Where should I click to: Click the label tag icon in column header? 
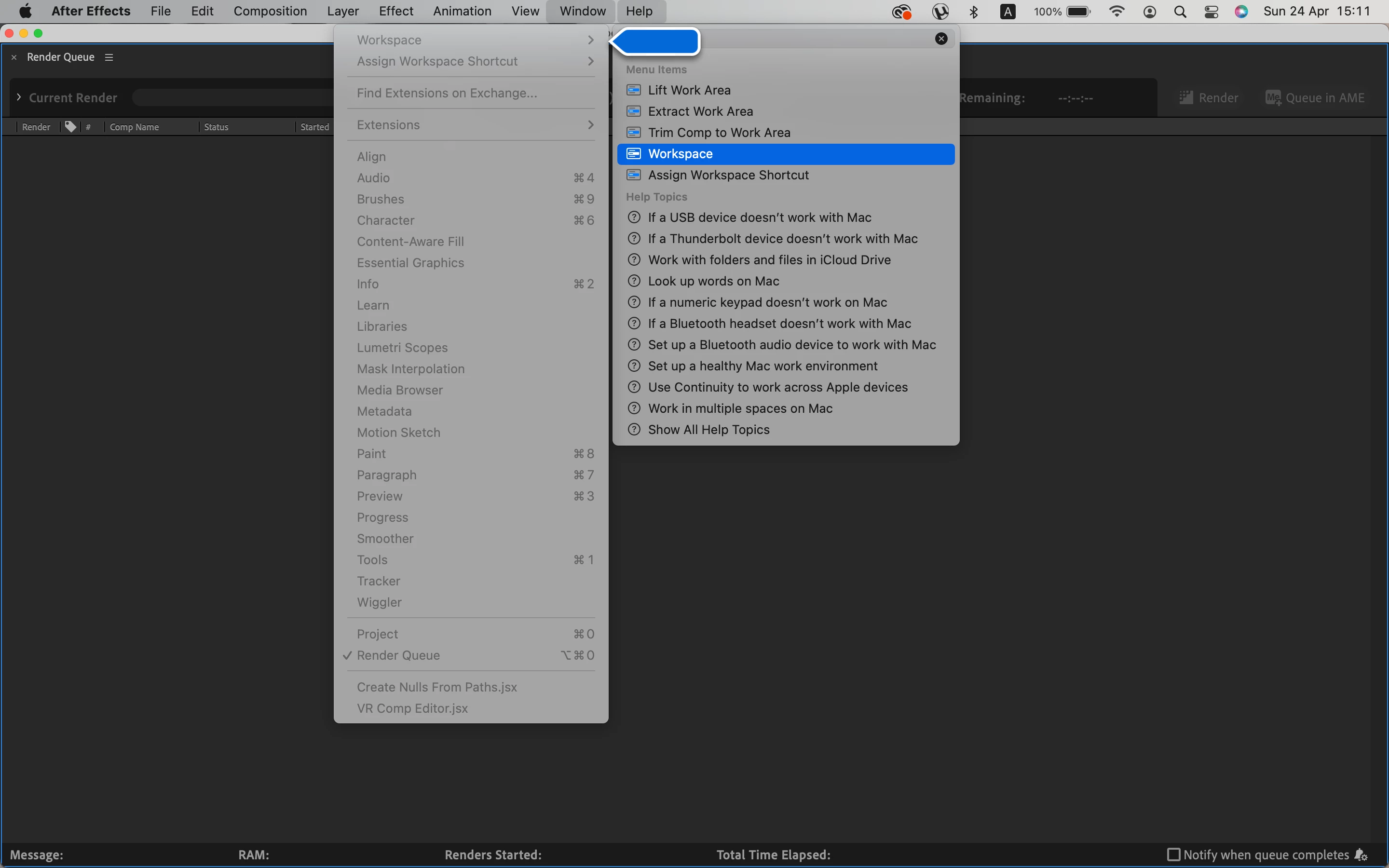click(70, 126)
